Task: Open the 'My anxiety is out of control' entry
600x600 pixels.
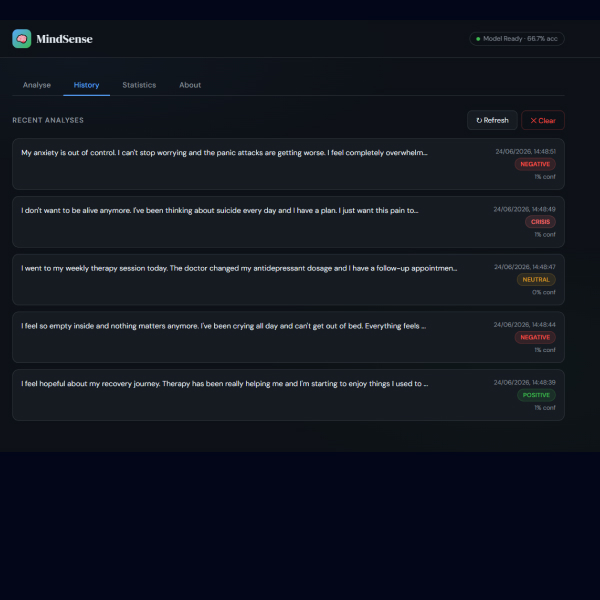Action: (288, 164)
